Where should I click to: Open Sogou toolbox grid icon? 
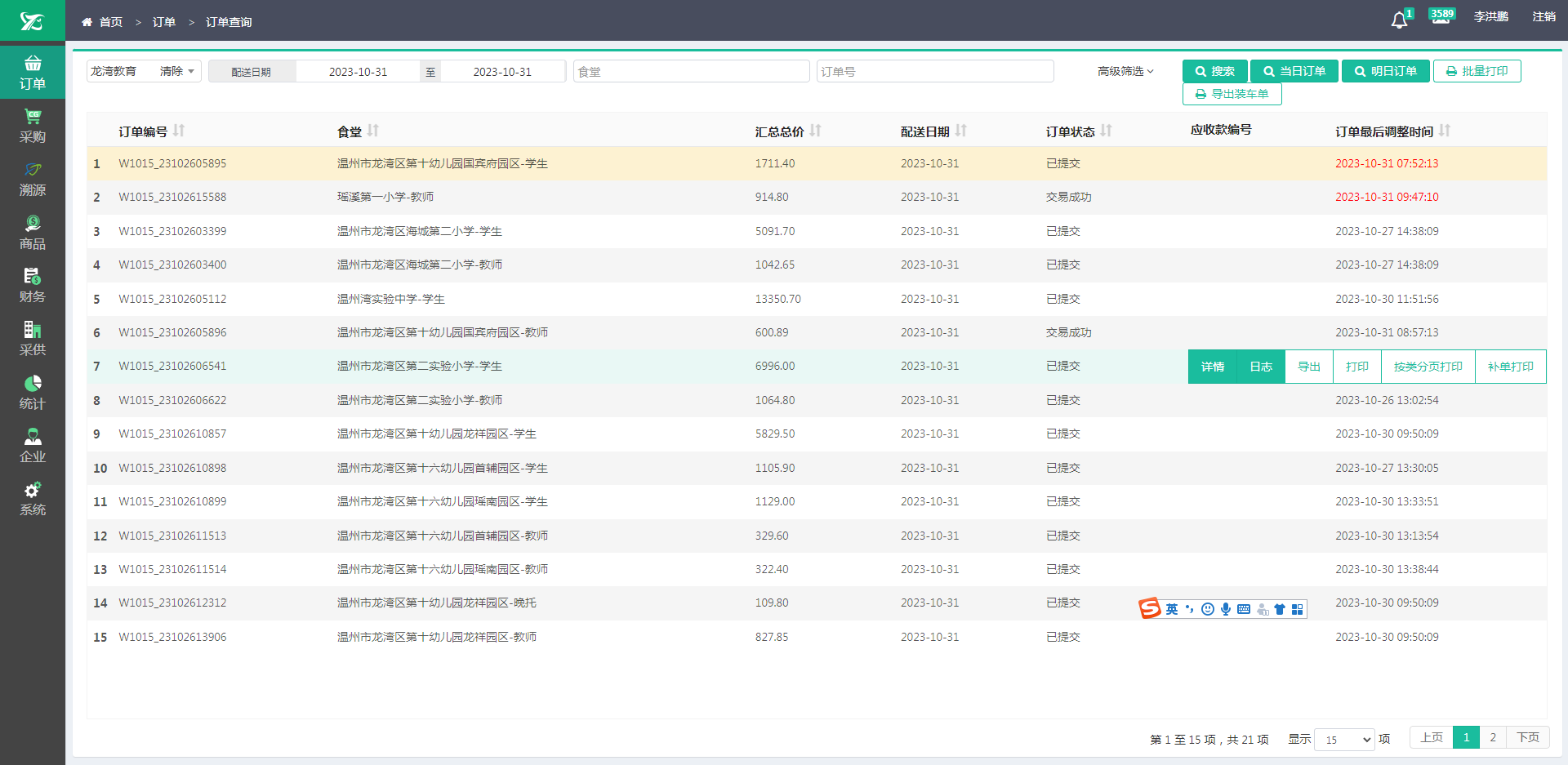pos(1298,609)
